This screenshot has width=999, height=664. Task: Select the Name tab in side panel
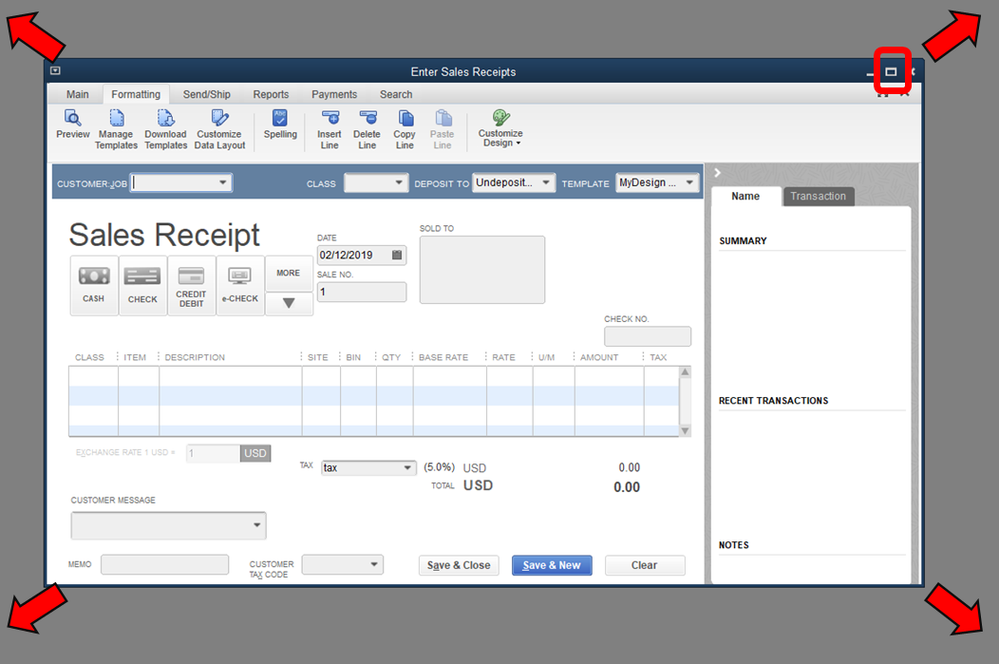pyautogui.click(x=745, y=196)
